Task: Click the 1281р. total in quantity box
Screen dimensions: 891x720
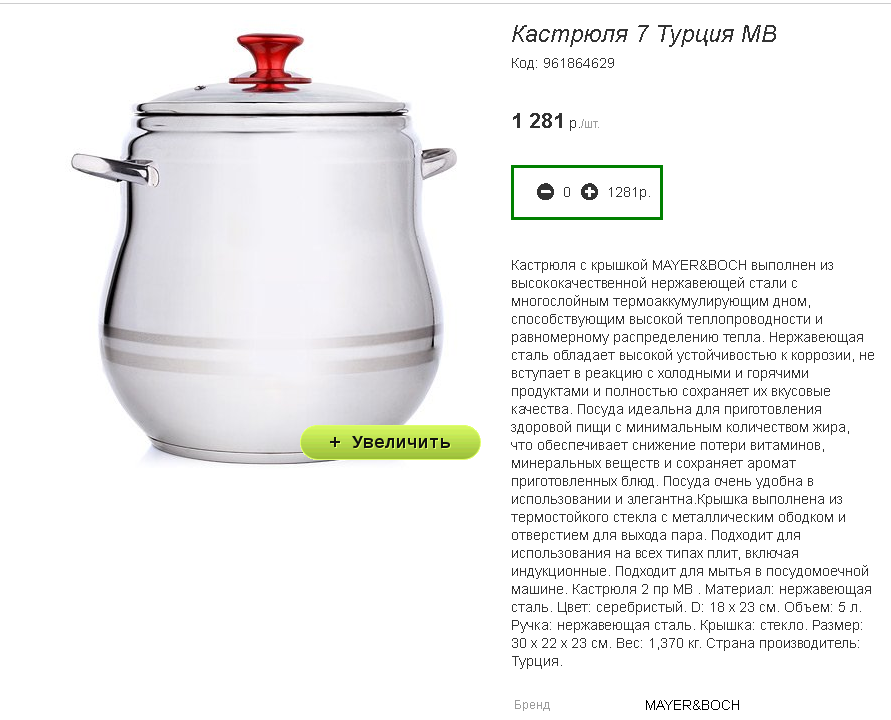Action: click(628, 193)
